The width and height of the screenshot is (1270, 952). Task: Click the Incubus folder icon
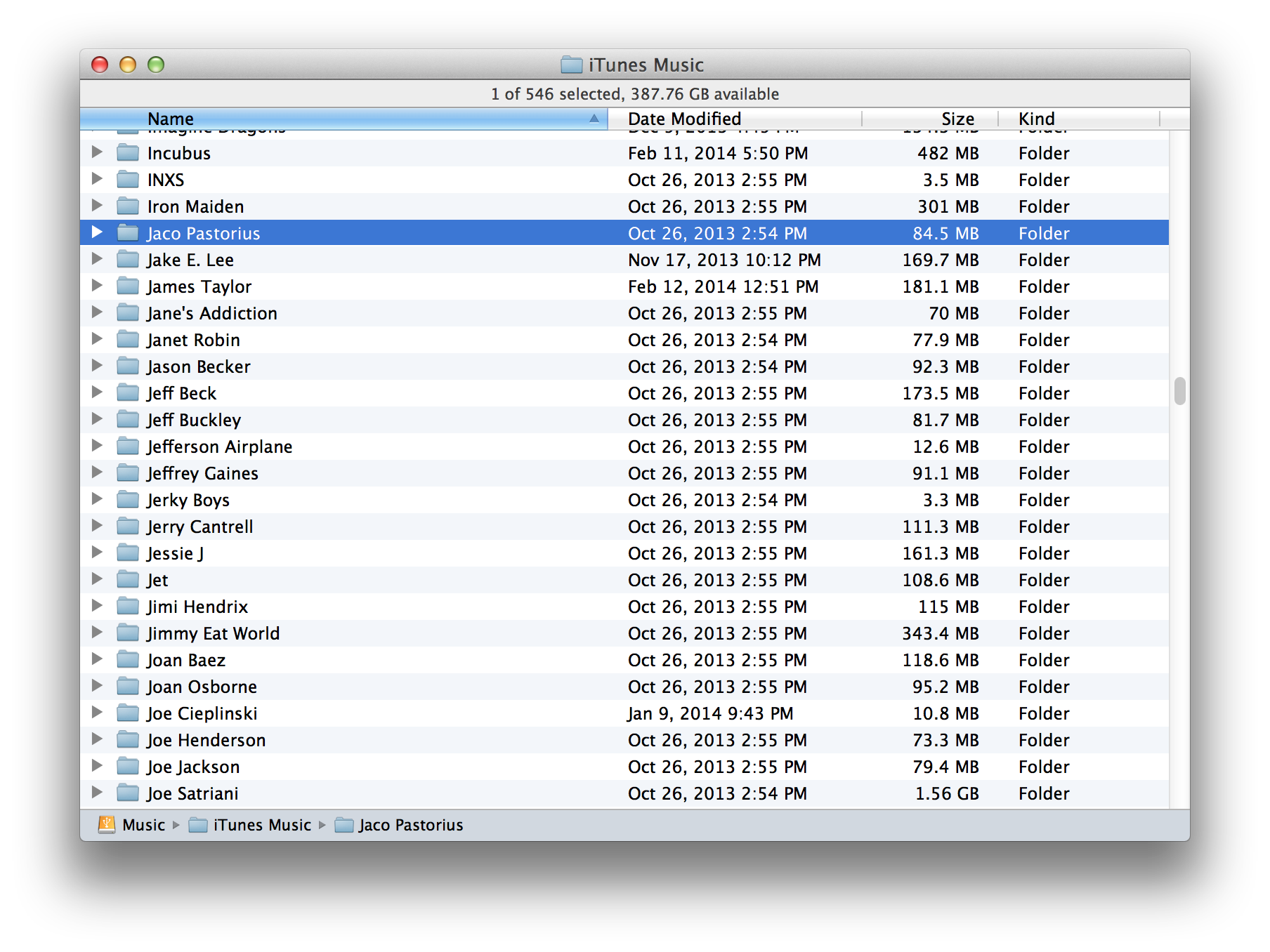point(128,152)
